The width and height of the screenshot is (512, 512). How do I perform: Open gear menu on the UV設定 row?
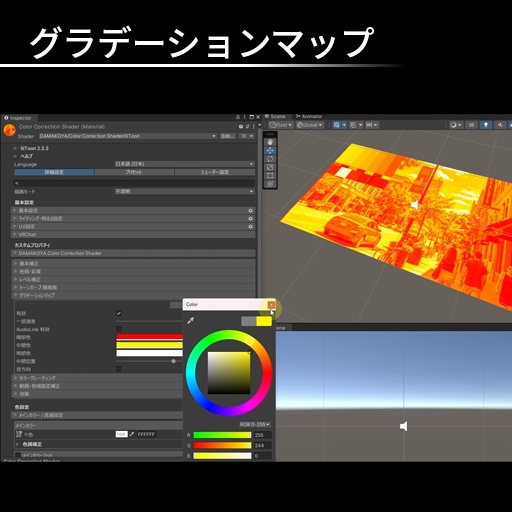(250, 227)
